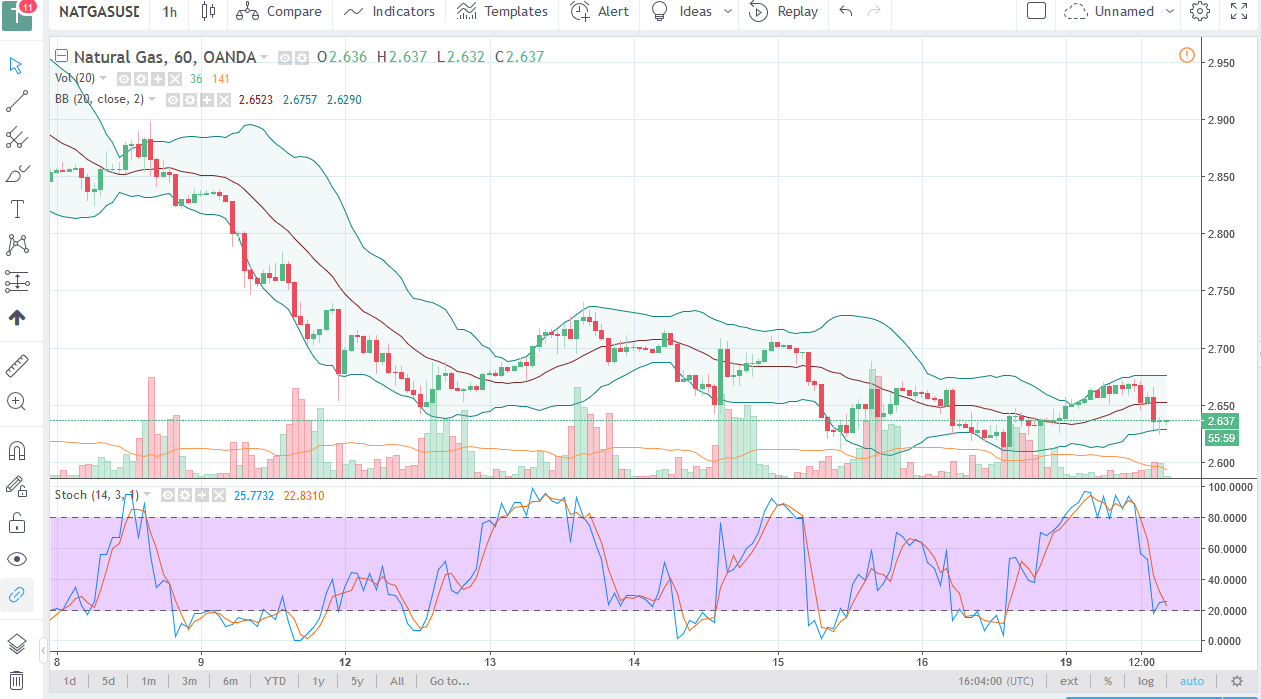Expand the BB (20, close, 2) dropdown arrow
This screenshot has height=699, width=1261.
coord(153,99)
